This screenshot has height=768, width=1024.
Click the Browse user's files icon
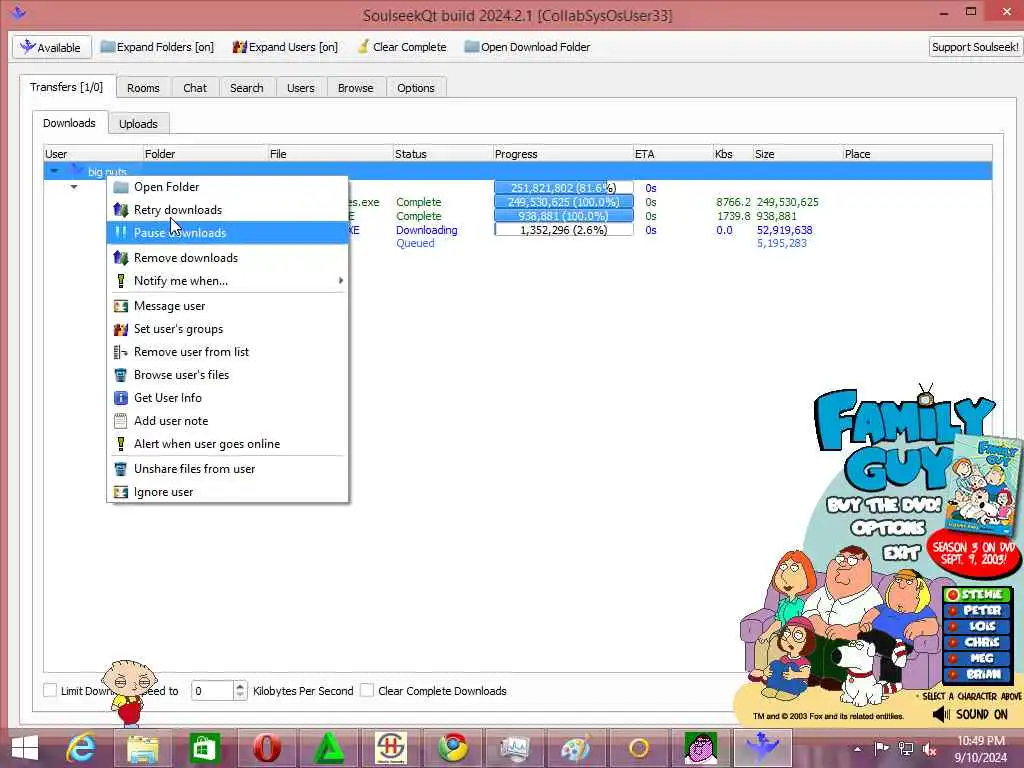tap(121, 375)
